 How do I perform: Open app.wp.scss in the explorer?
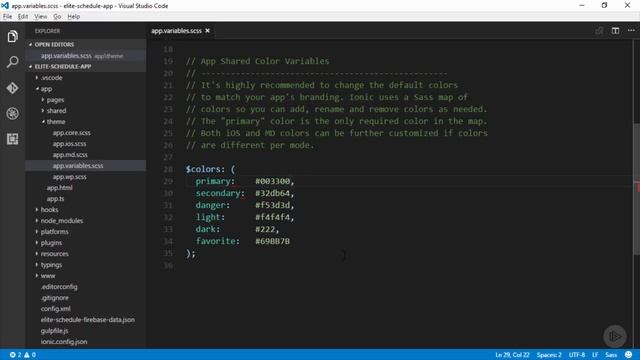click(69, 177)
